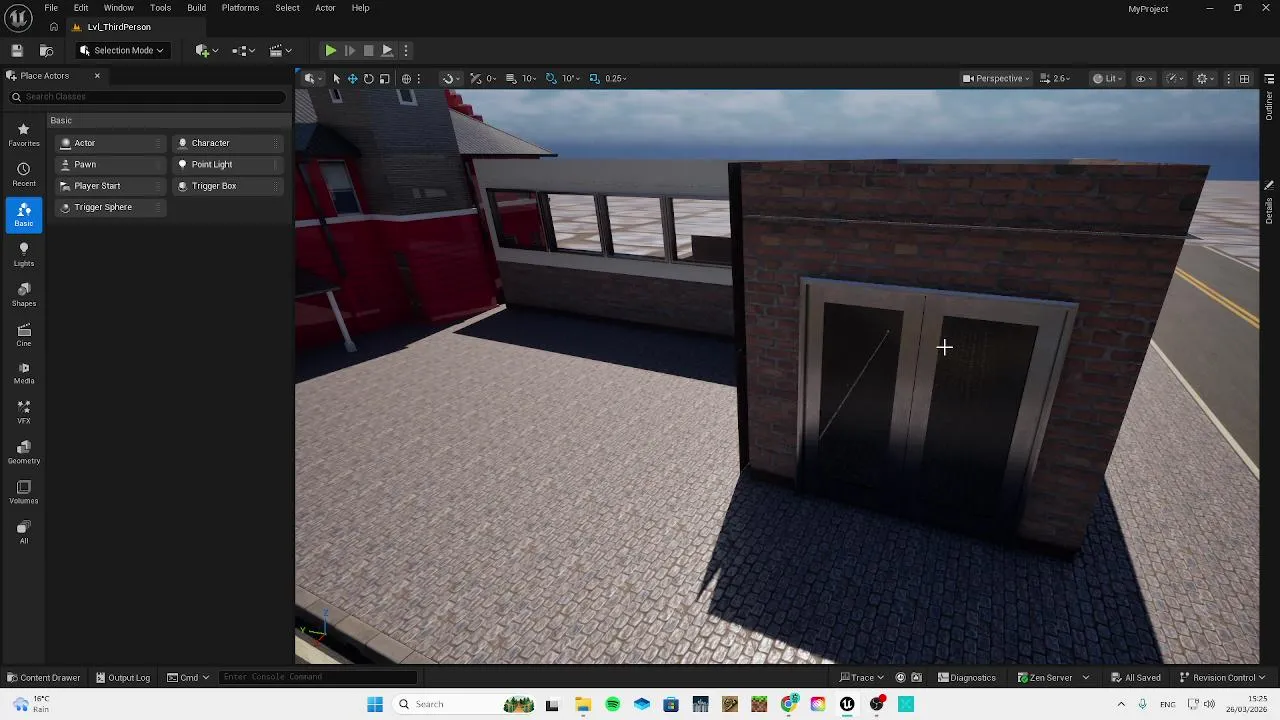
Task: Select the Basic category
Action: pos(24,215)
